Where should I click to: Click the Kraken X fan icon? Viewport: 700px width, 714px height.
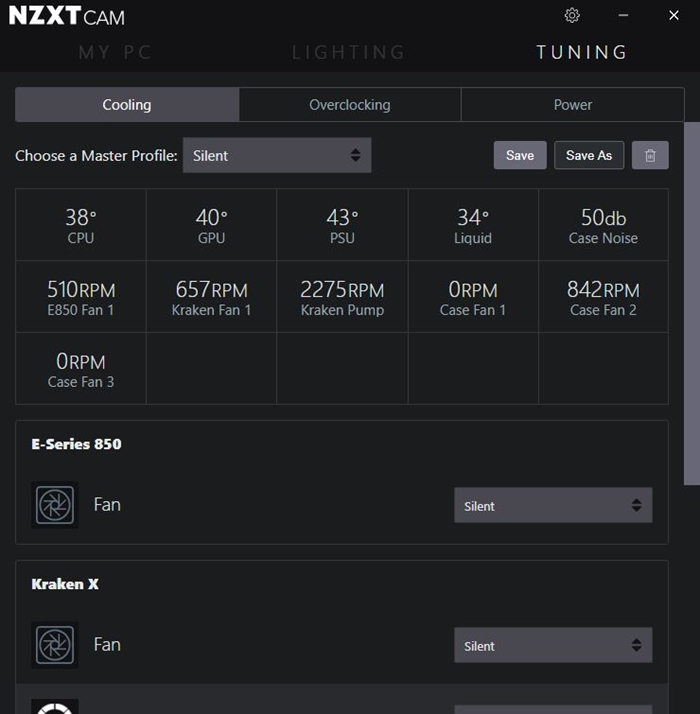55,645
